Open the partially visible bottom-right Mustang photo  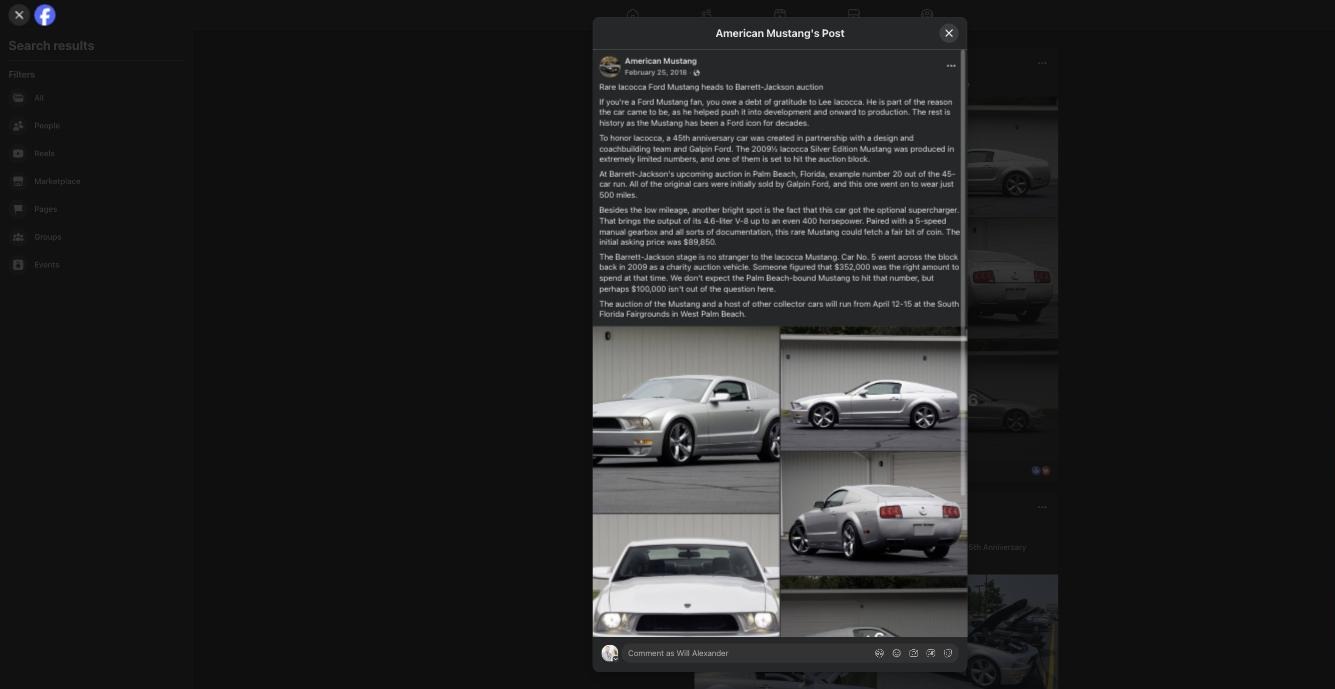tap(874, 607)
